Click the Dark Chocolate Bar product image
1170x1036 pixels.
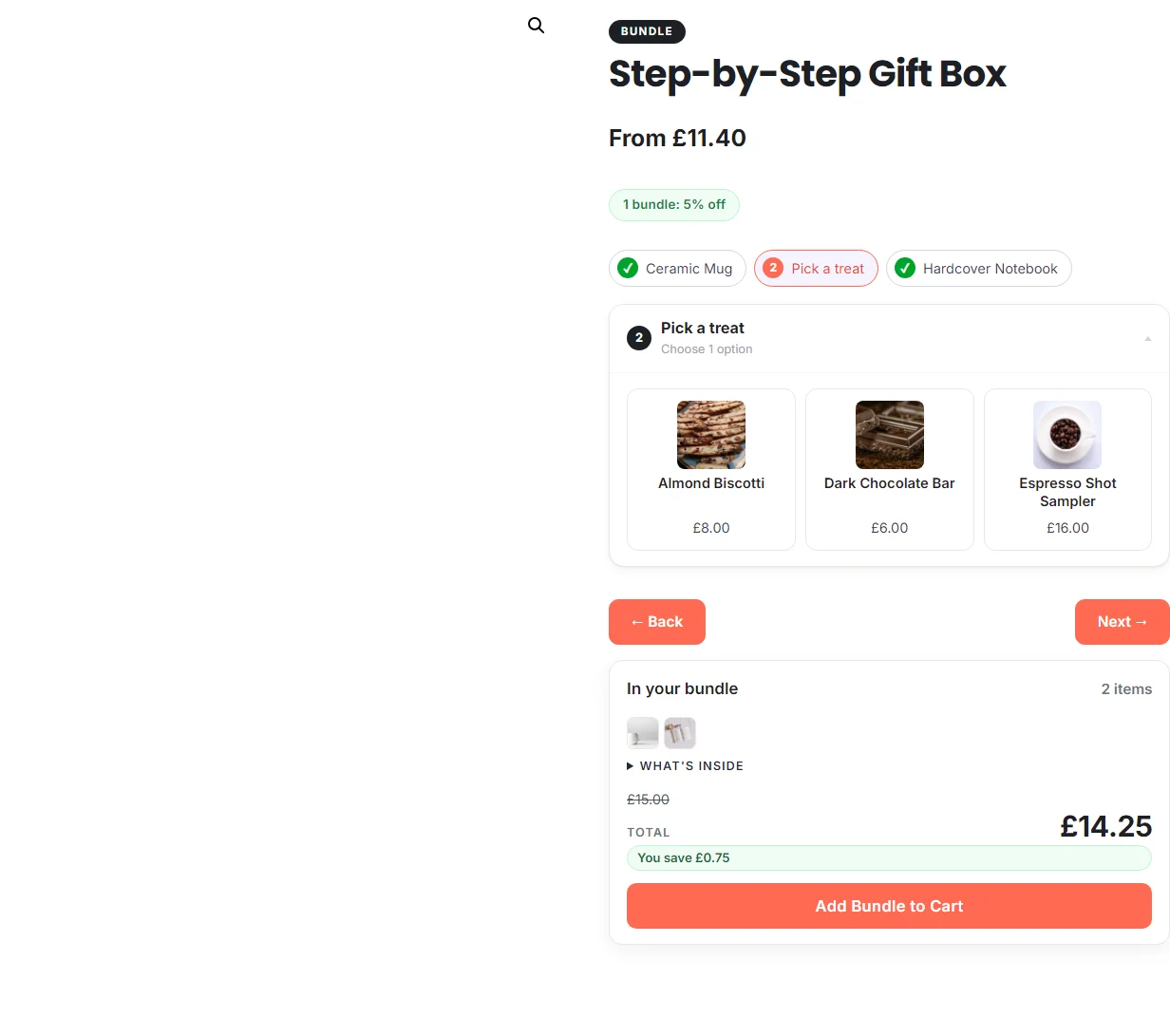point(890,435)
